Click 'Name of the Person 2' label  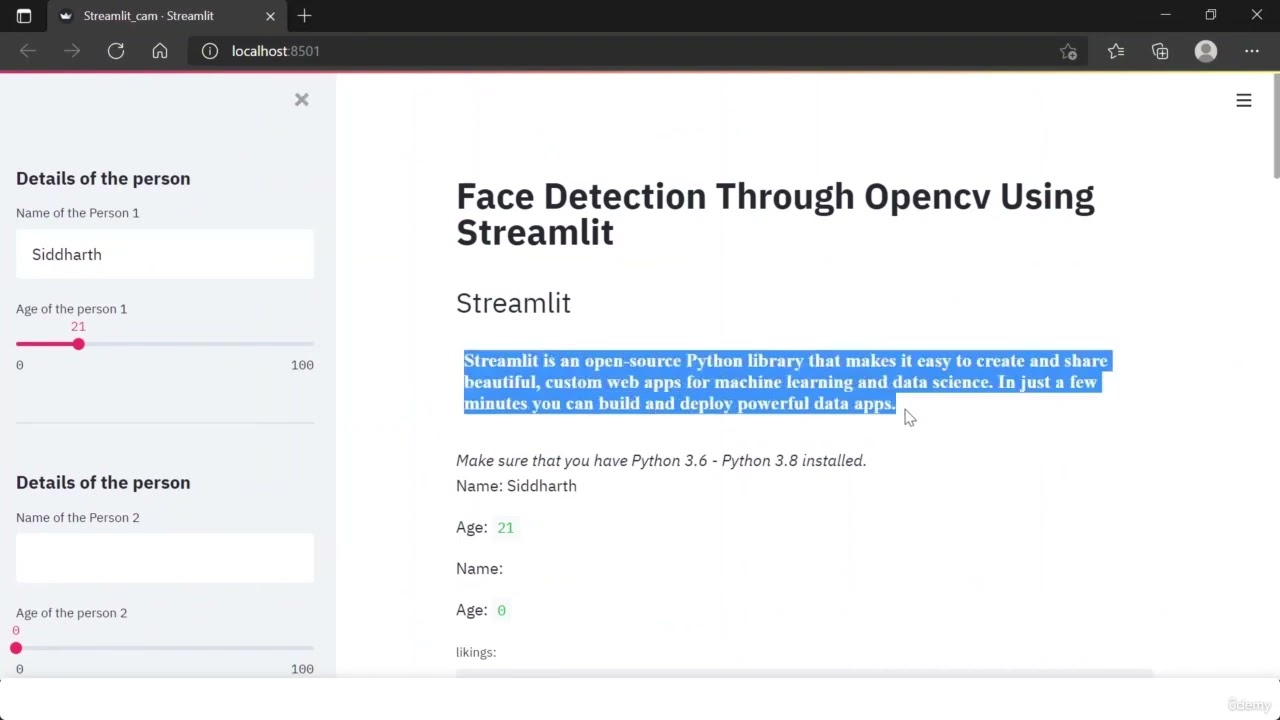[x=77, y=517]
